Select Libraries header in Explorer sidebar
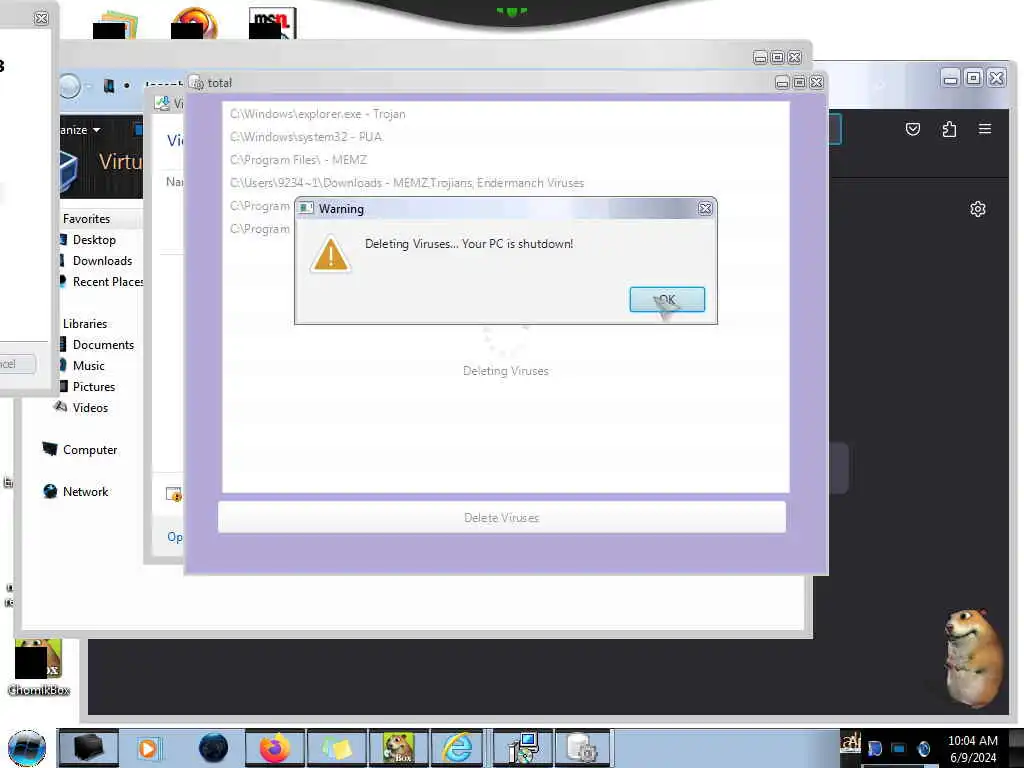1024x768 pixels. pyautogui.click(x=85, y=324)
